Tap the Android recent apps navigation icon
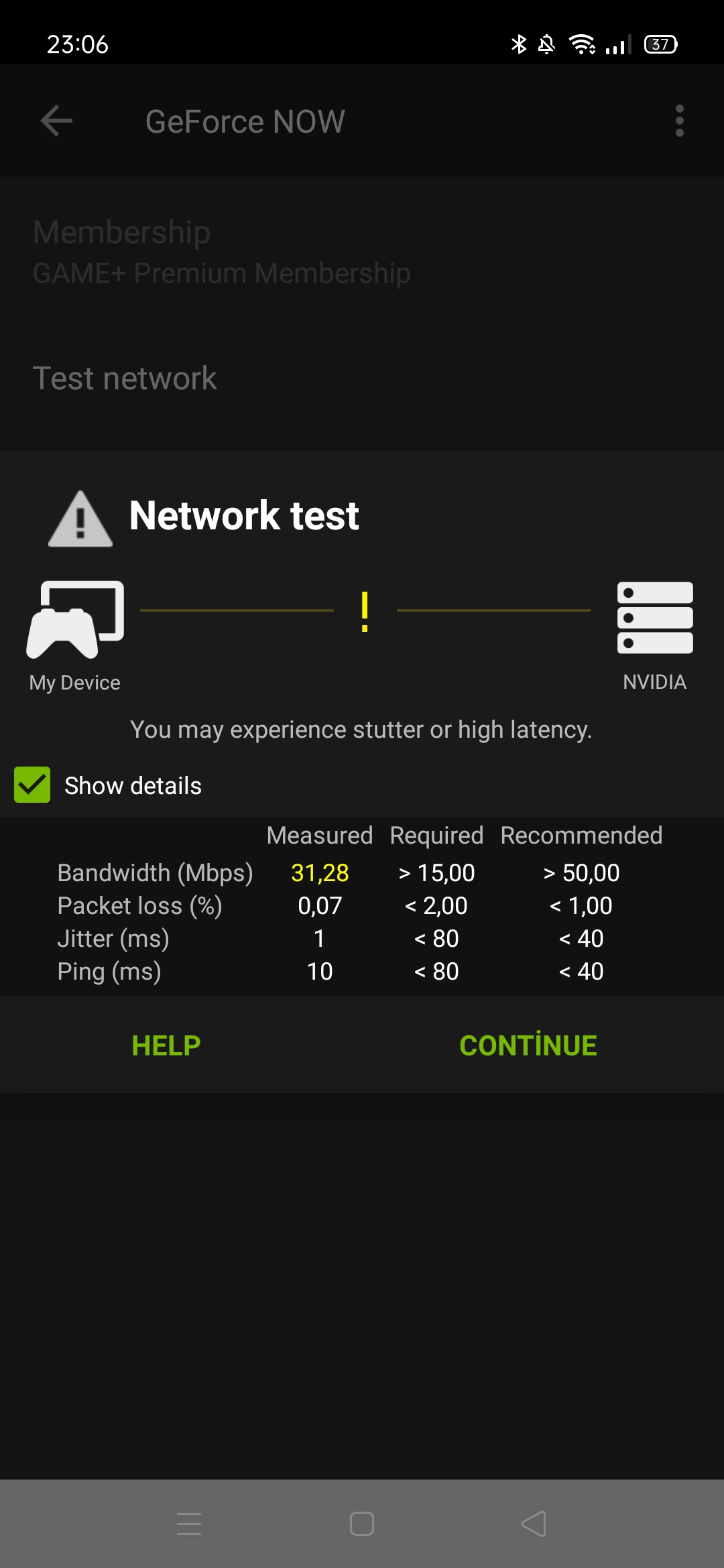This screenshot has height=1568, width=724. (189, 1523)
